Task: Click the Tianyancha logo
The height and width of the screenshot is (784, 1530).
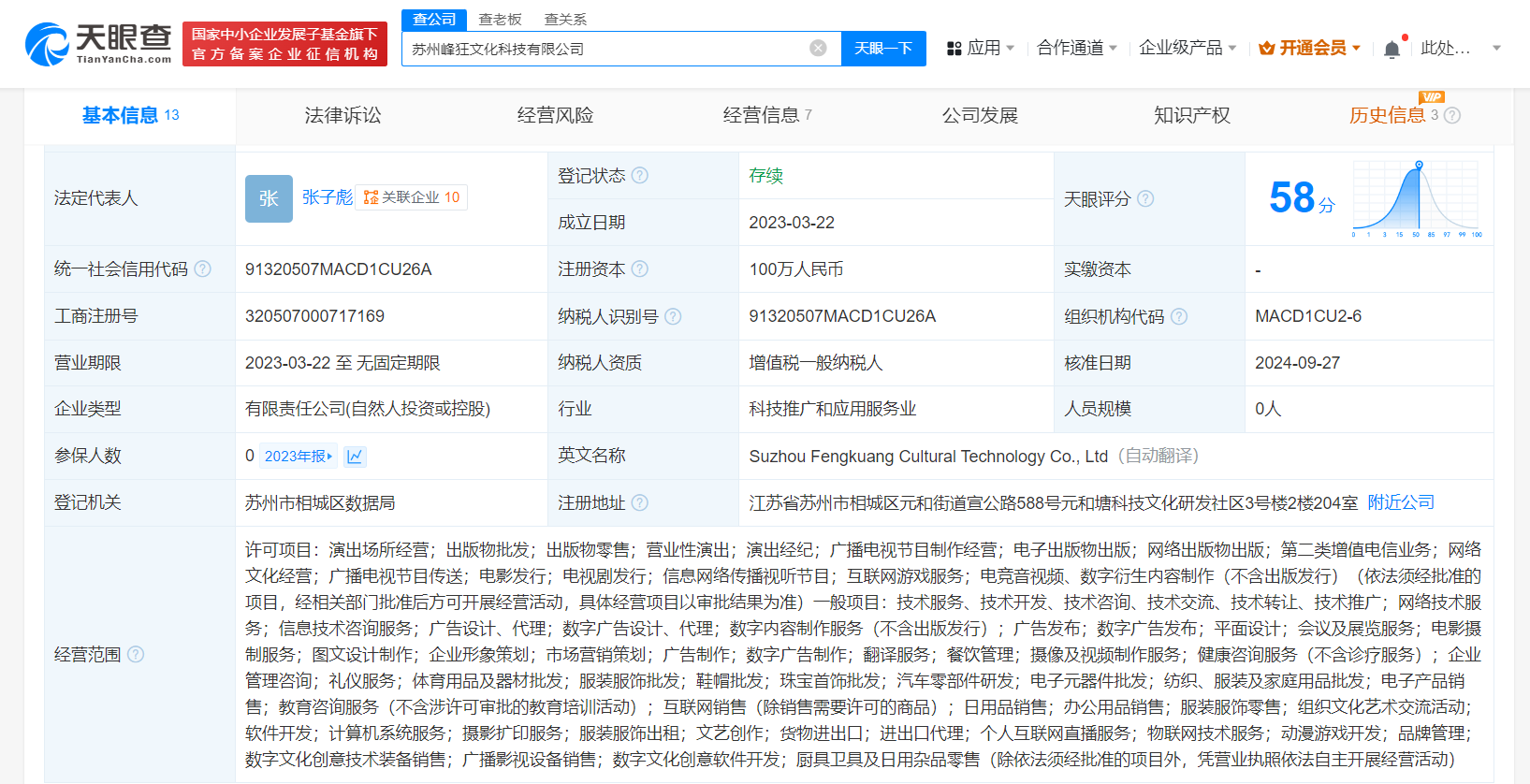Action: (98, 44)
